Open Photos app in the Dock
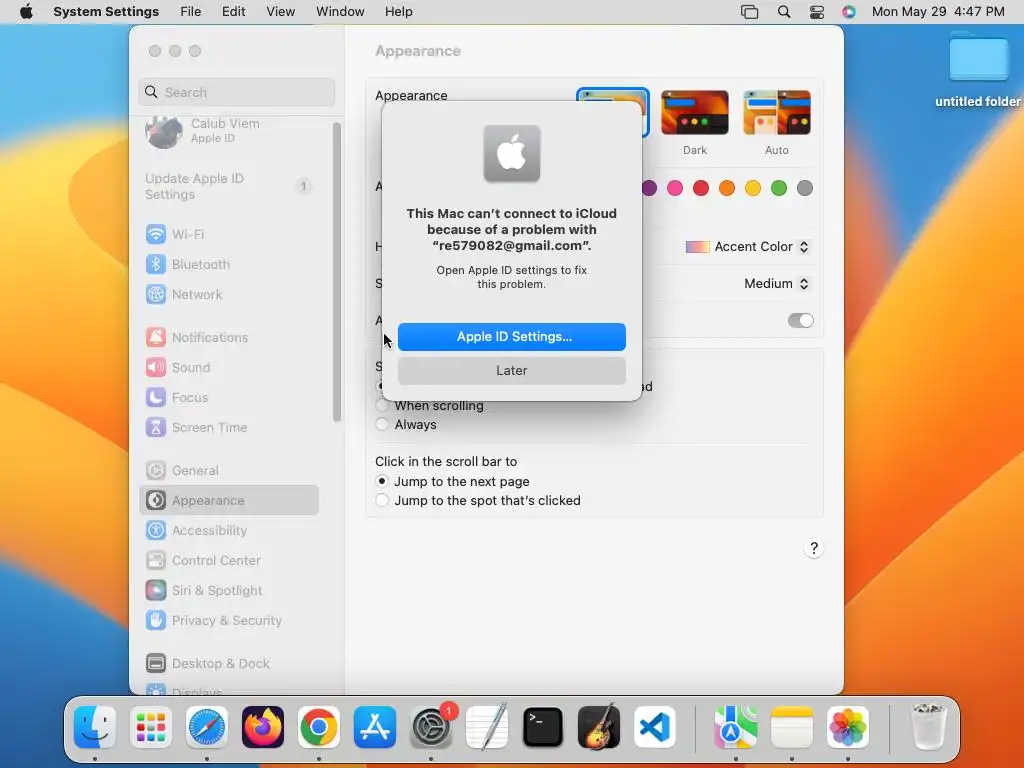This screenshot has width=1024, height=768. (x=848, y=727)
